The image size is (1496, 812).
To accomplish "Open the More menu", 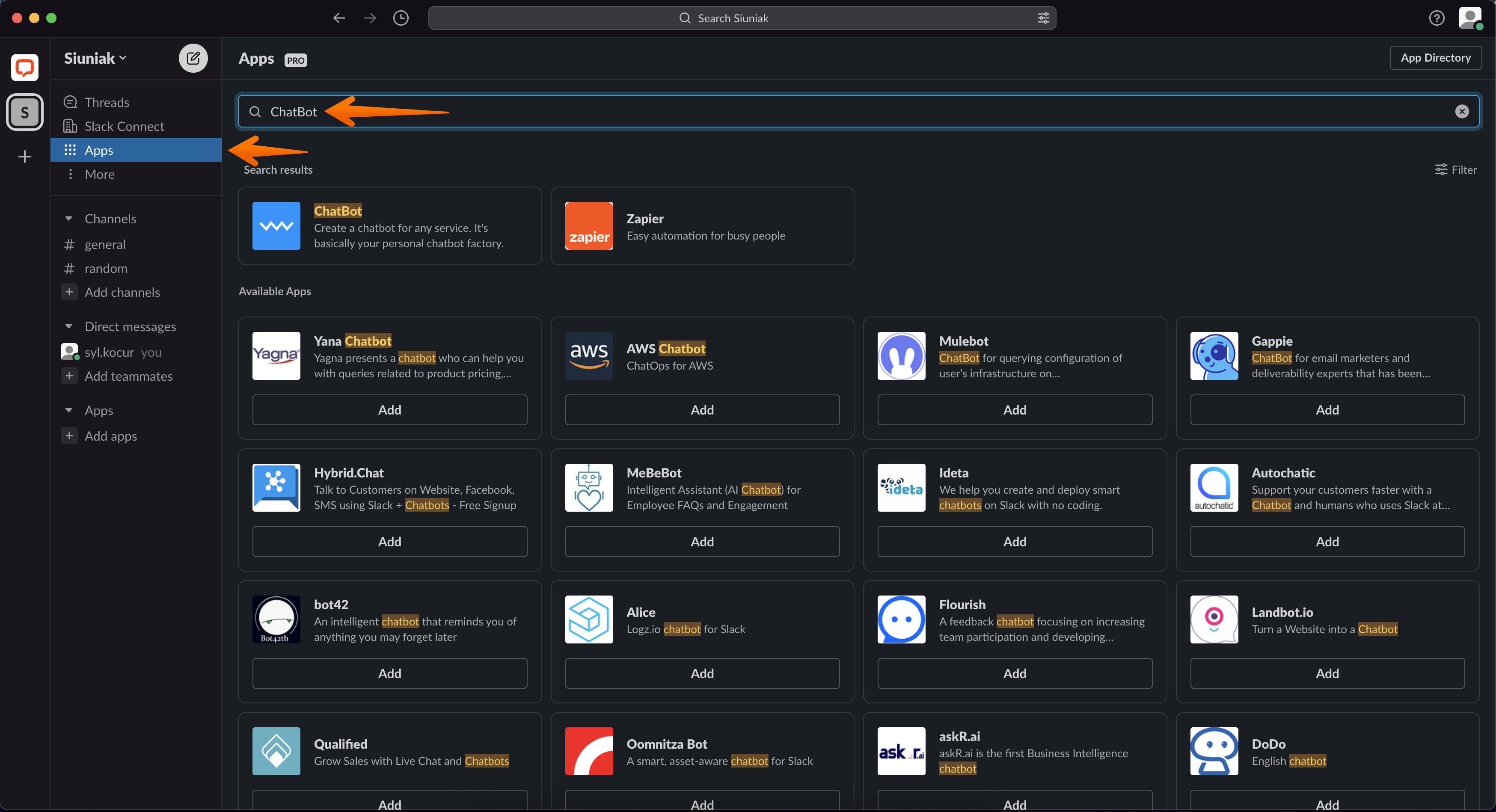I will 136,174.
